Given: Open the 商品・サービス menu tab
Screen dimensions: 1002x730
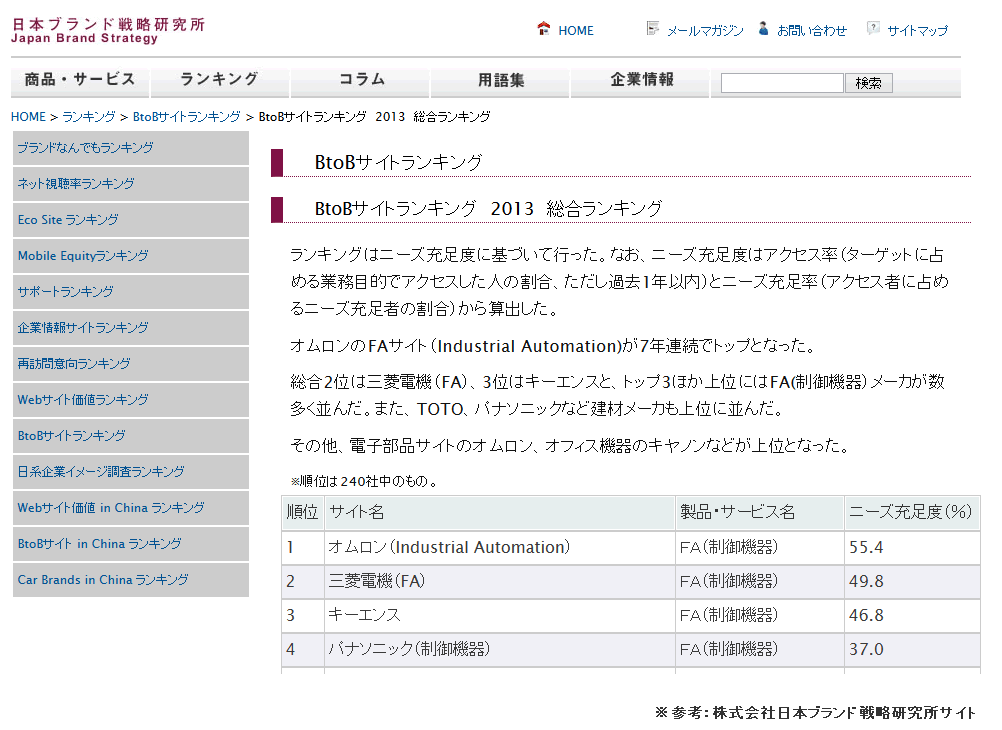Looking at the screenshot, I should pos(80,80).
